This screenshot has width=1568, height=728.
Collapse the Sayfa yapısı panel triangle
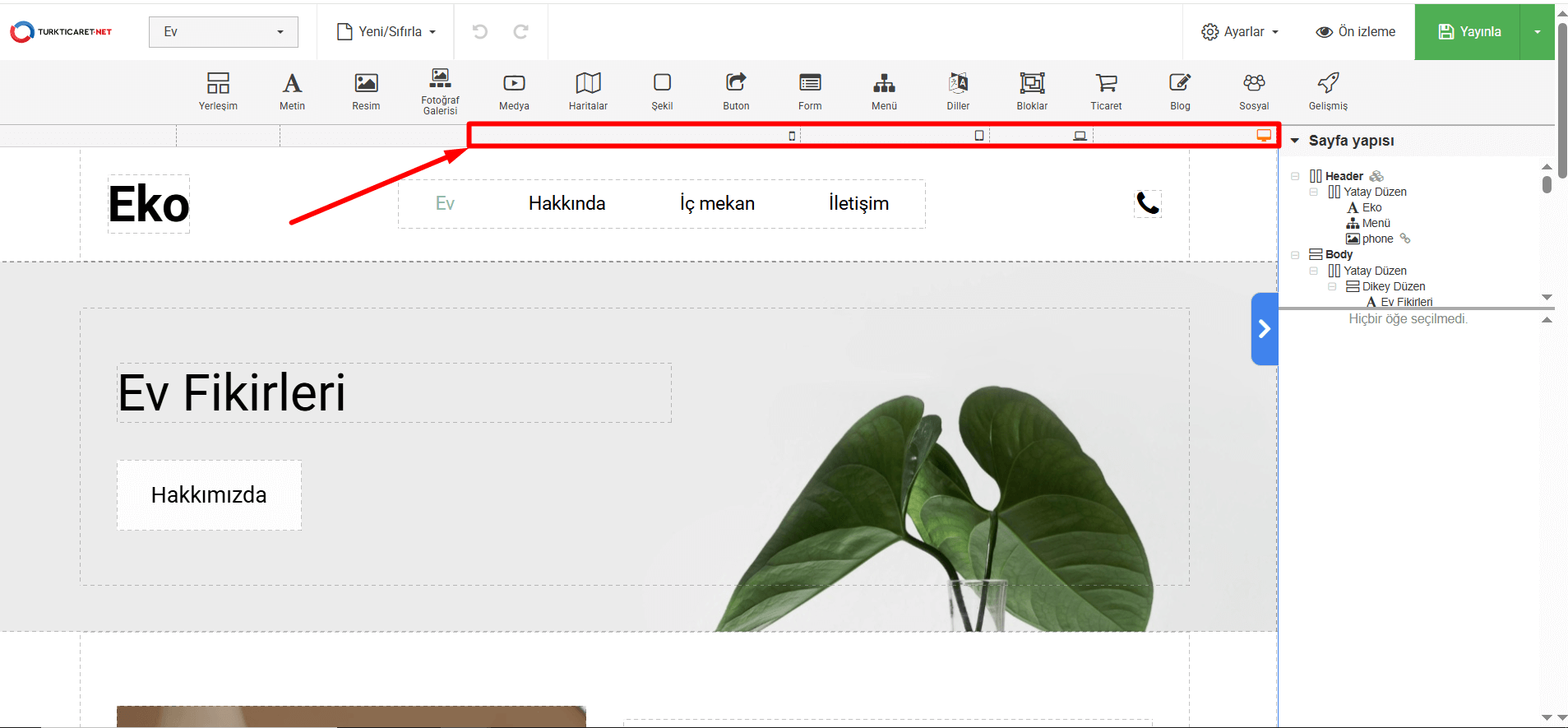point(1295,141)
